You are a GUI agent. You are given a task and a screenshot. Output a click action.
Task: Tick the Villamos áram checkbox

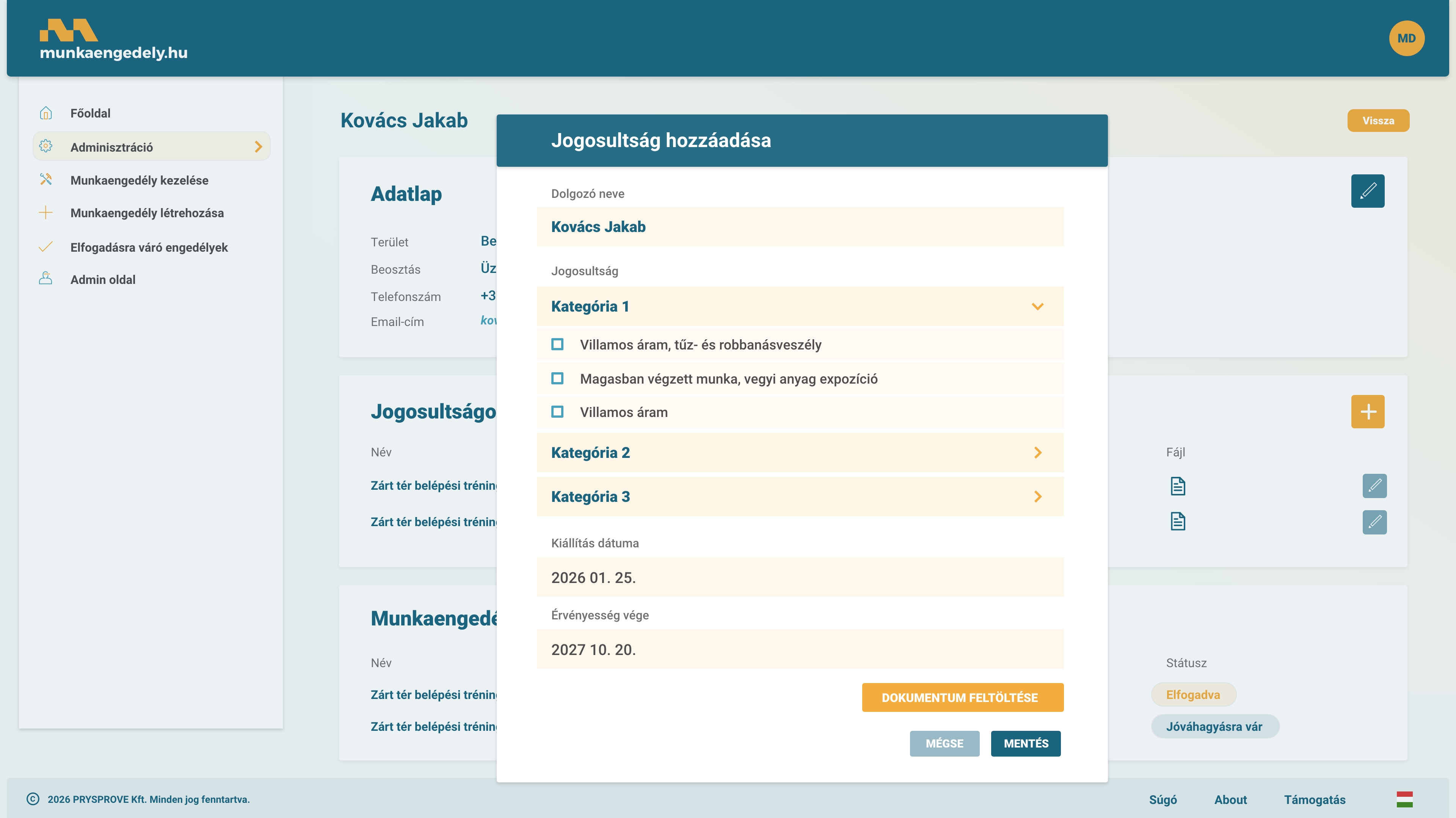click(x=557, y=412)
